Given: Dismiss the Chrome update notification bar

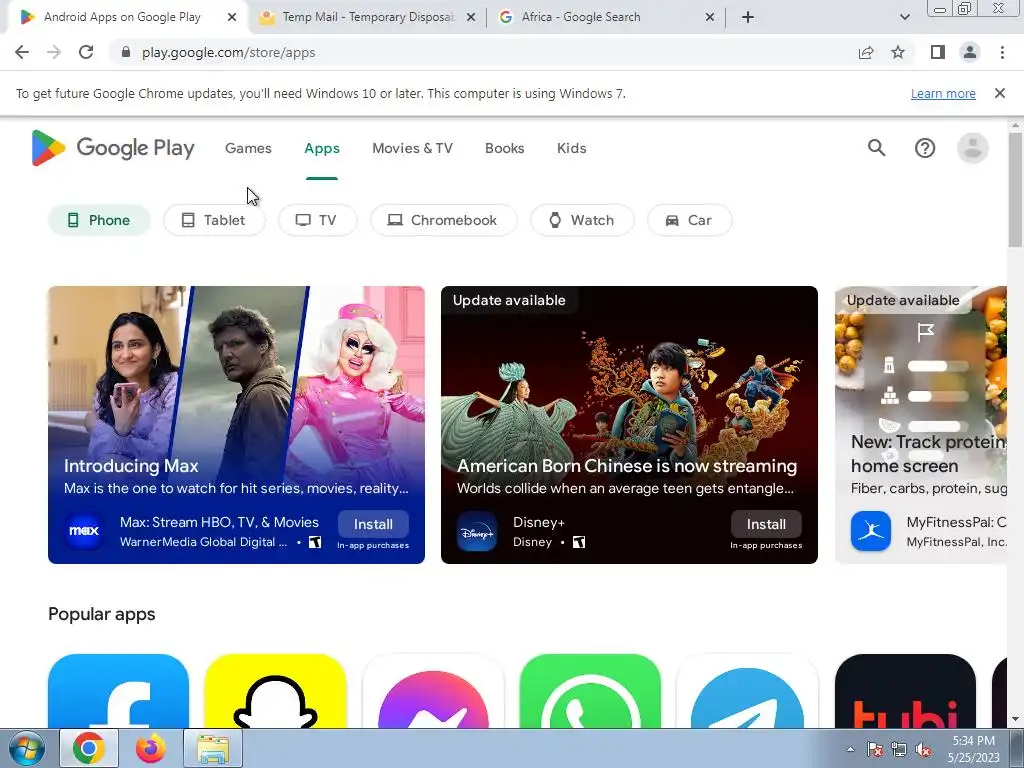Looking at the screenshot, I should [x=999, y=93].
